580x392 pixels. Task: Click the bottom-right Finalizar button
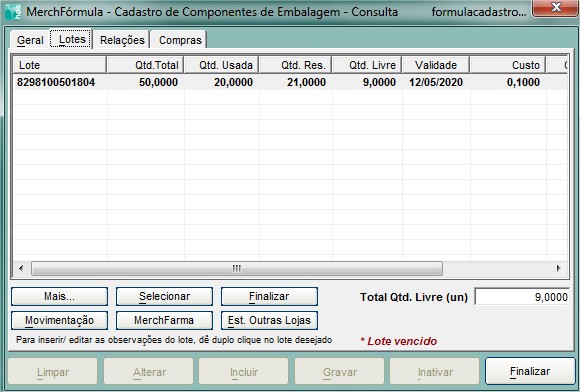coord(530,371)
